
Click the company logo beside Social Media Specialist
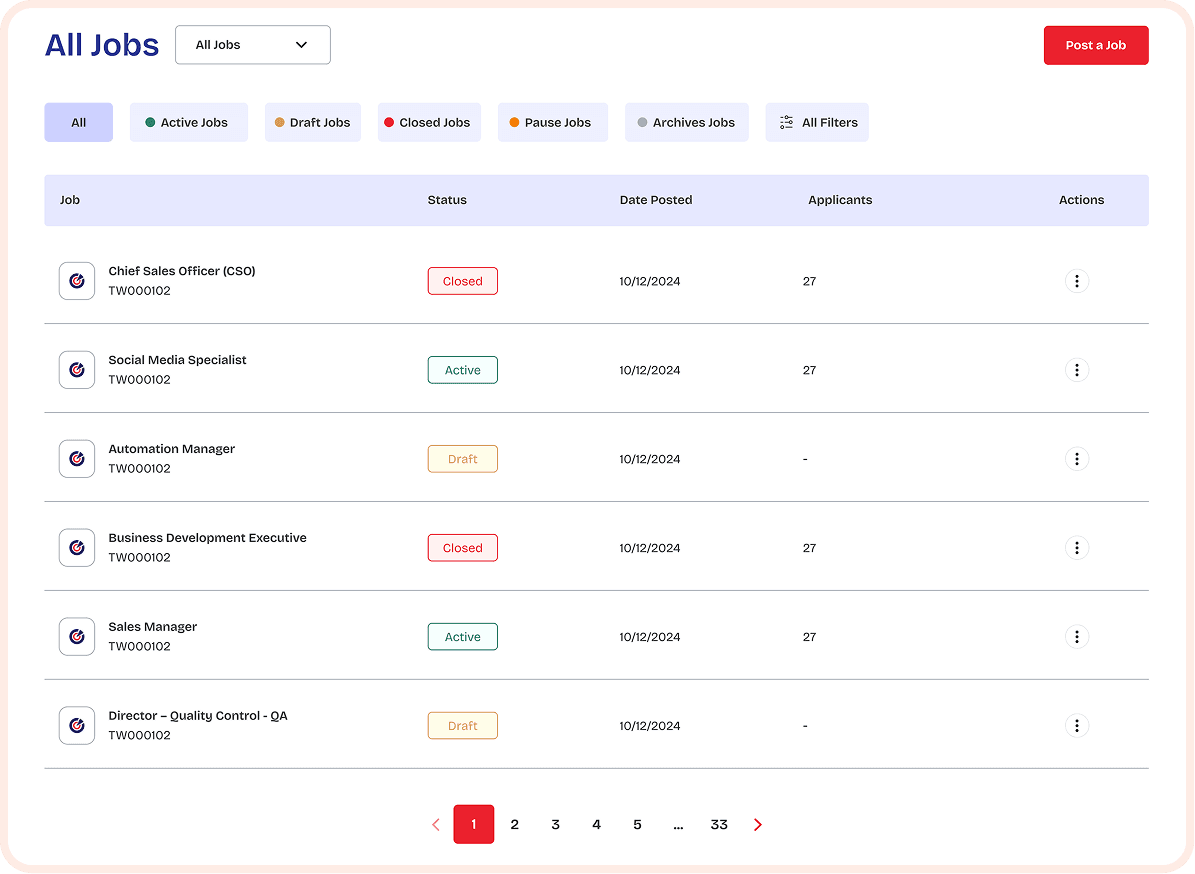[x=77, y=370]
